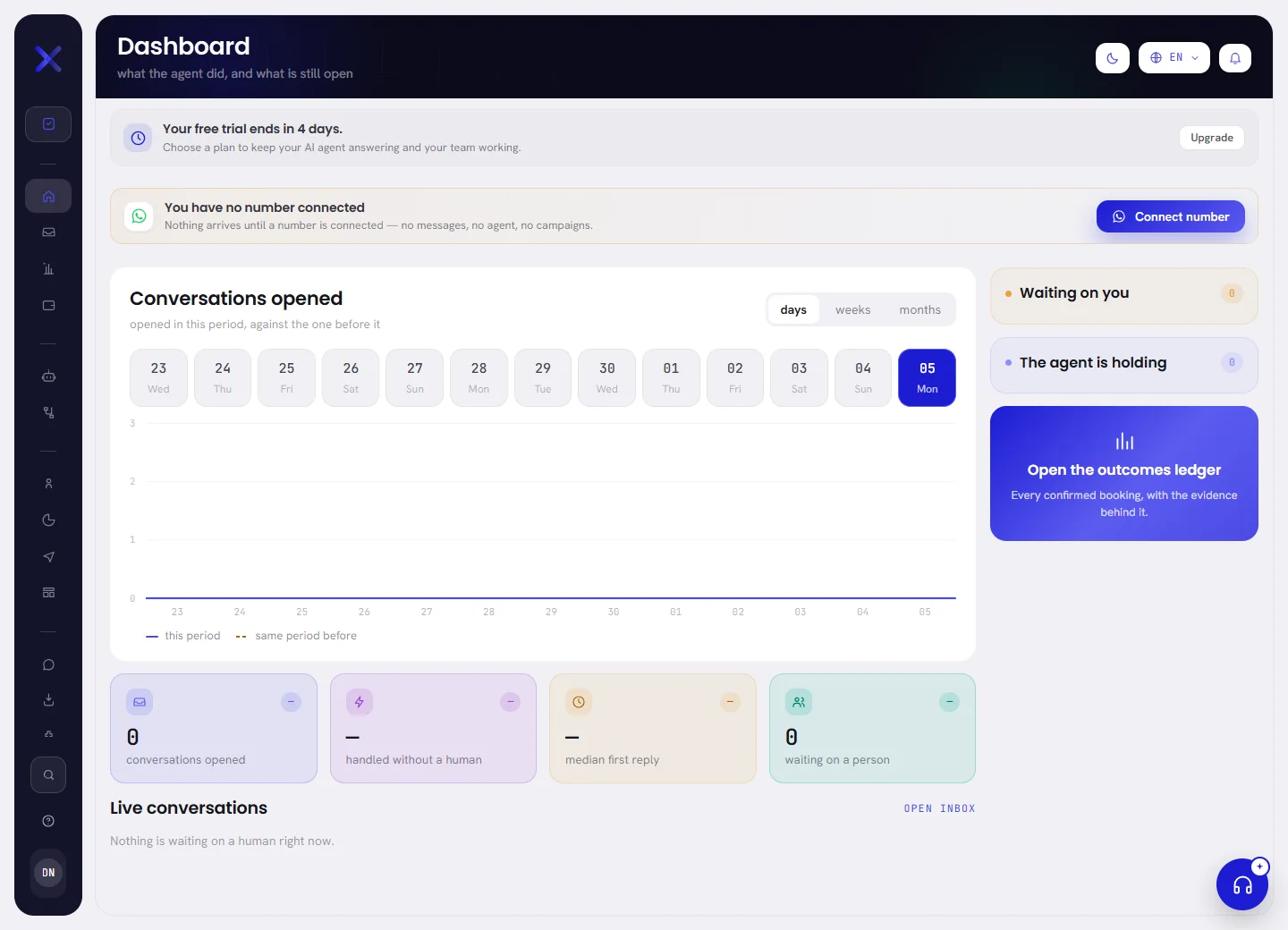The height and width of the screenshot is (930, 1288).
Task: Open search with the magnifier button
Action: pos(48,775)
